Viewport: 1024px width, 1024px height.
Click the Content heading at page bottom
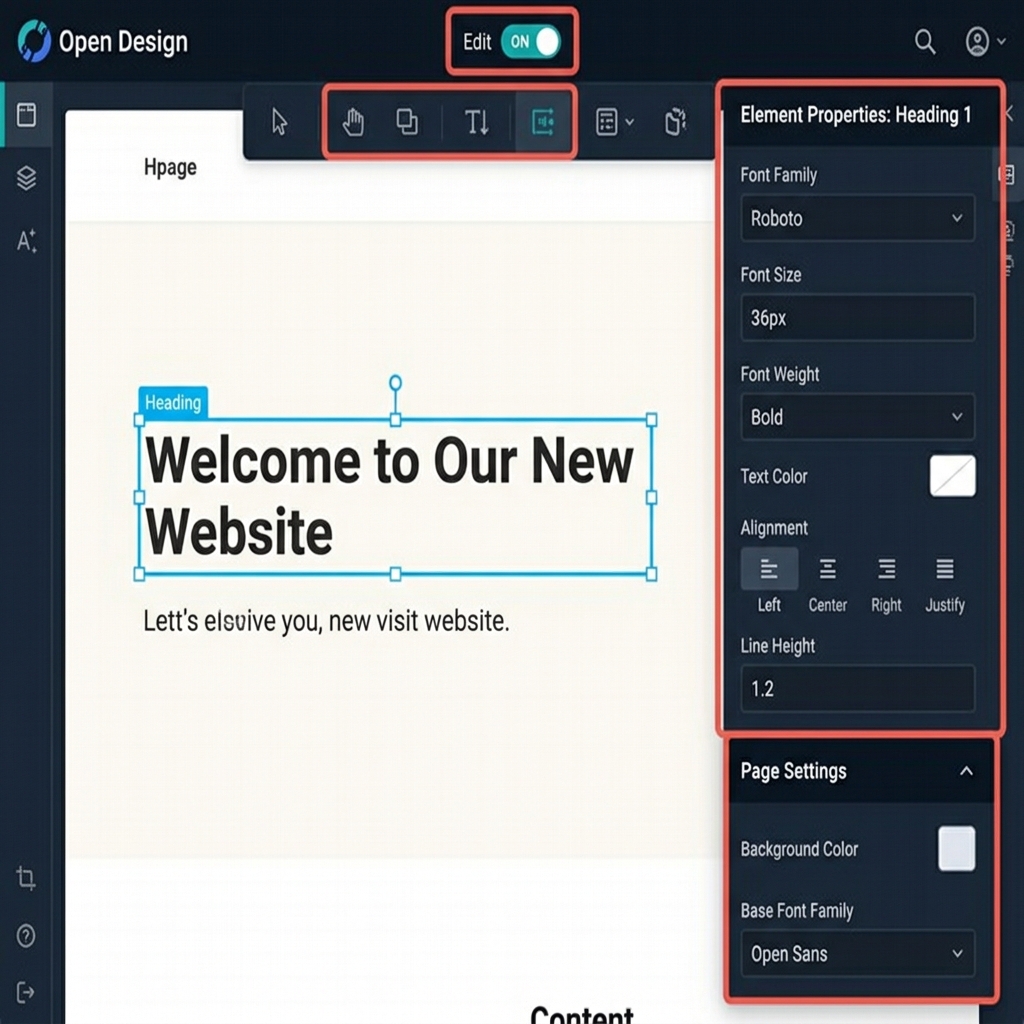pyautogui.click(x=582, y=1014)
